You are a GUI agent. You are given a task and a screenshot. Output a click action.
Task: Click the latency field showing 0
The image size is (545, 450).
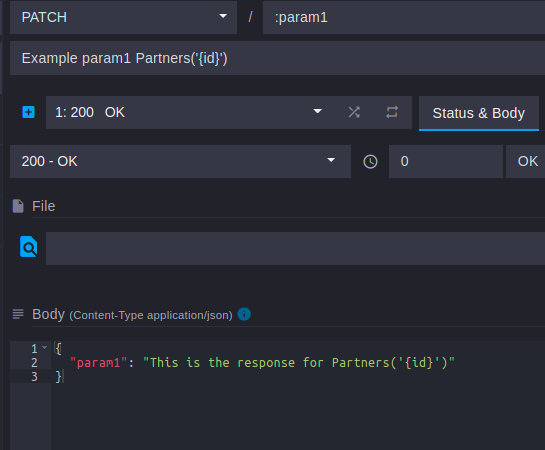coord(446,161)
